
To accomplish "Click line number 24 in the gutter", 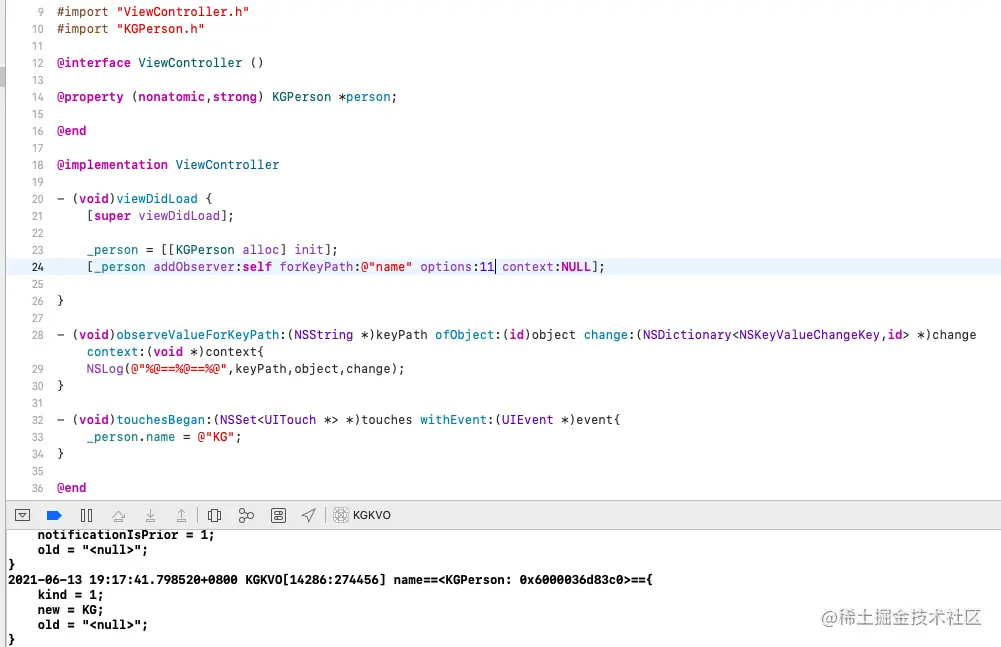I will click(38, 267).
